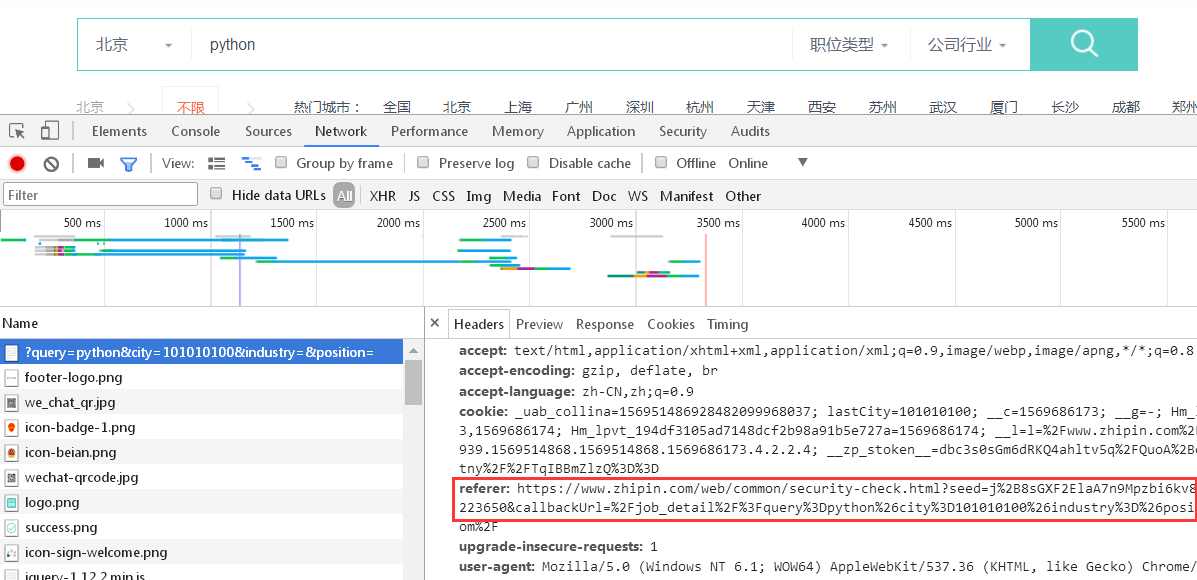Open the 公司行业 dropdown
This screenshot has height=580, width=1197.
(967, 45)
